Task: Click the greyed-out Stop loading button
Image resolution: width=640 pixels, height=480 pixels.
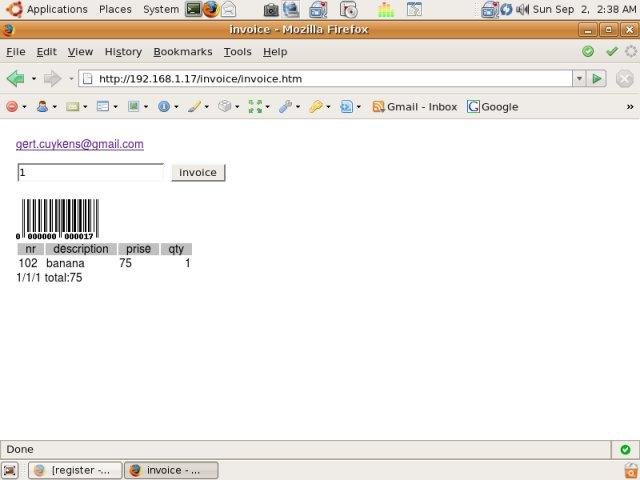Action: pyautogui.click(x=624, y=78)
